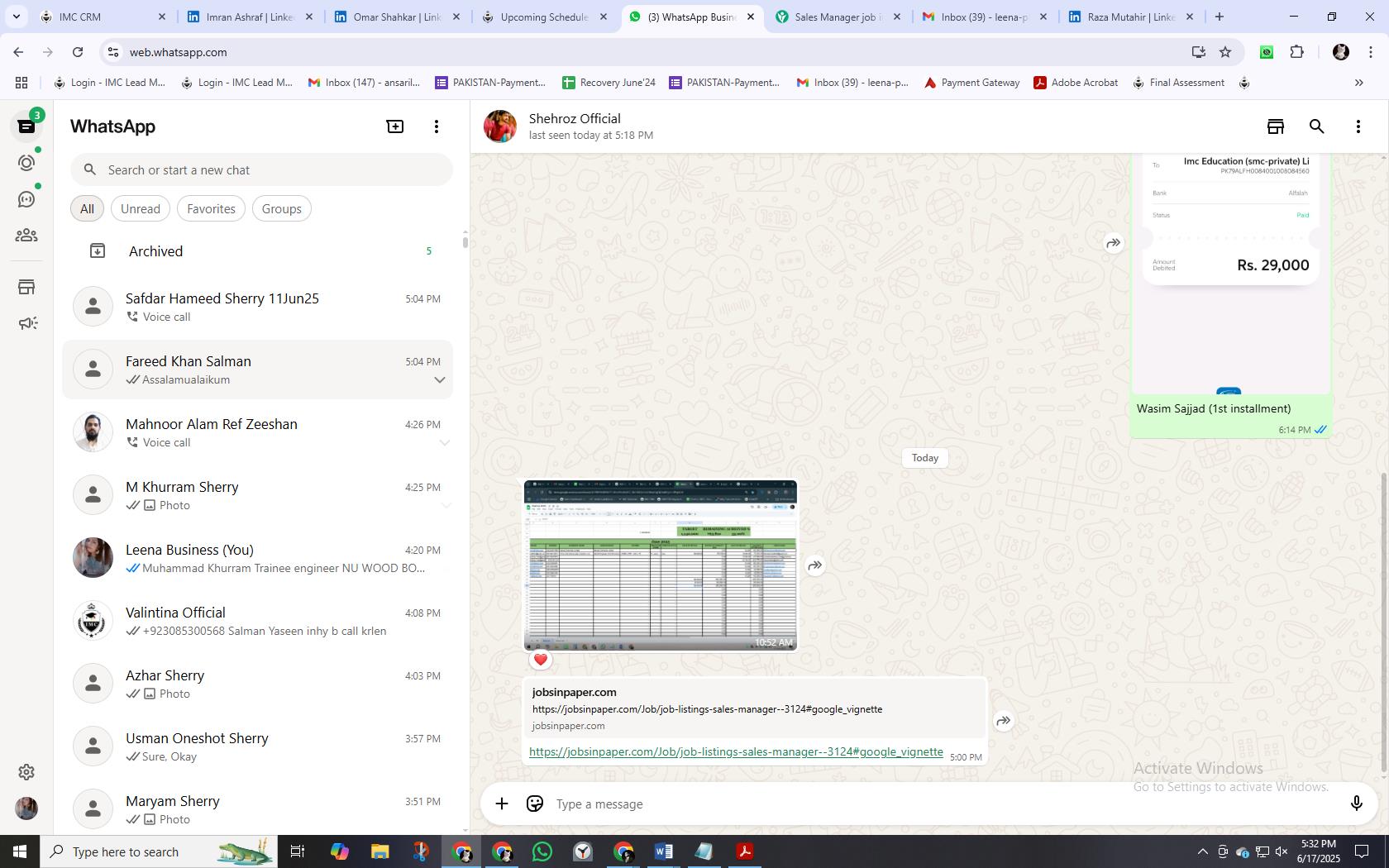Viewport: 1389px width, 868px height.
Task: Open Safdar Hameed Sherry 11Jun25 chat
Action: point(257,307)
